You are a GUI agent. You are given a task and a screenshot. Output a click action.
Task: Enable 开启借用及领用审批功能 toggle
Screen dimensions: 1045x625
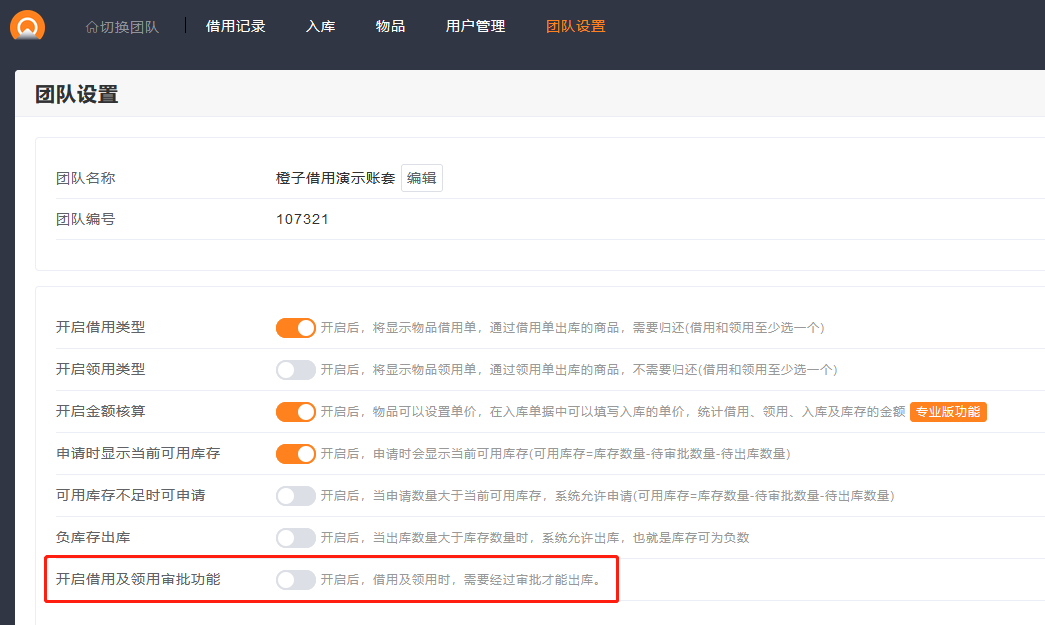click(296, 580)
